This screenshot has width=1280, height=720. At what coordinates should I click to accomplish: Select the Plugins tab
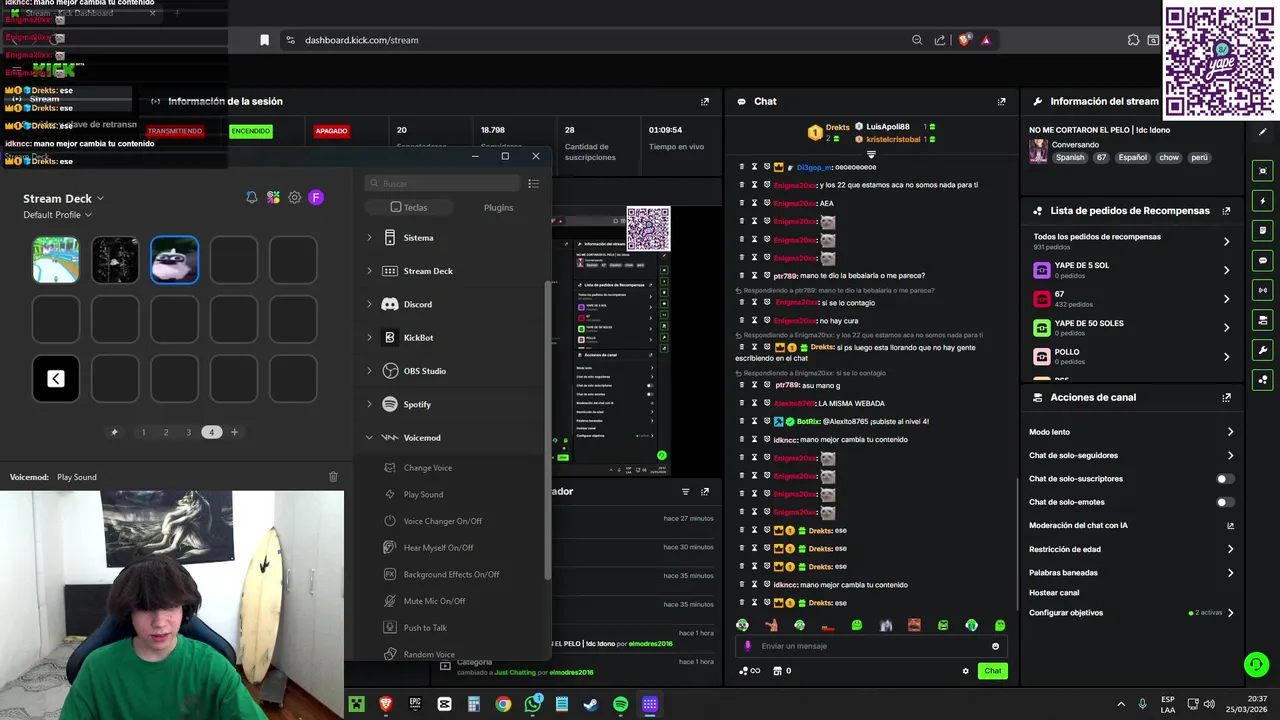498,207
